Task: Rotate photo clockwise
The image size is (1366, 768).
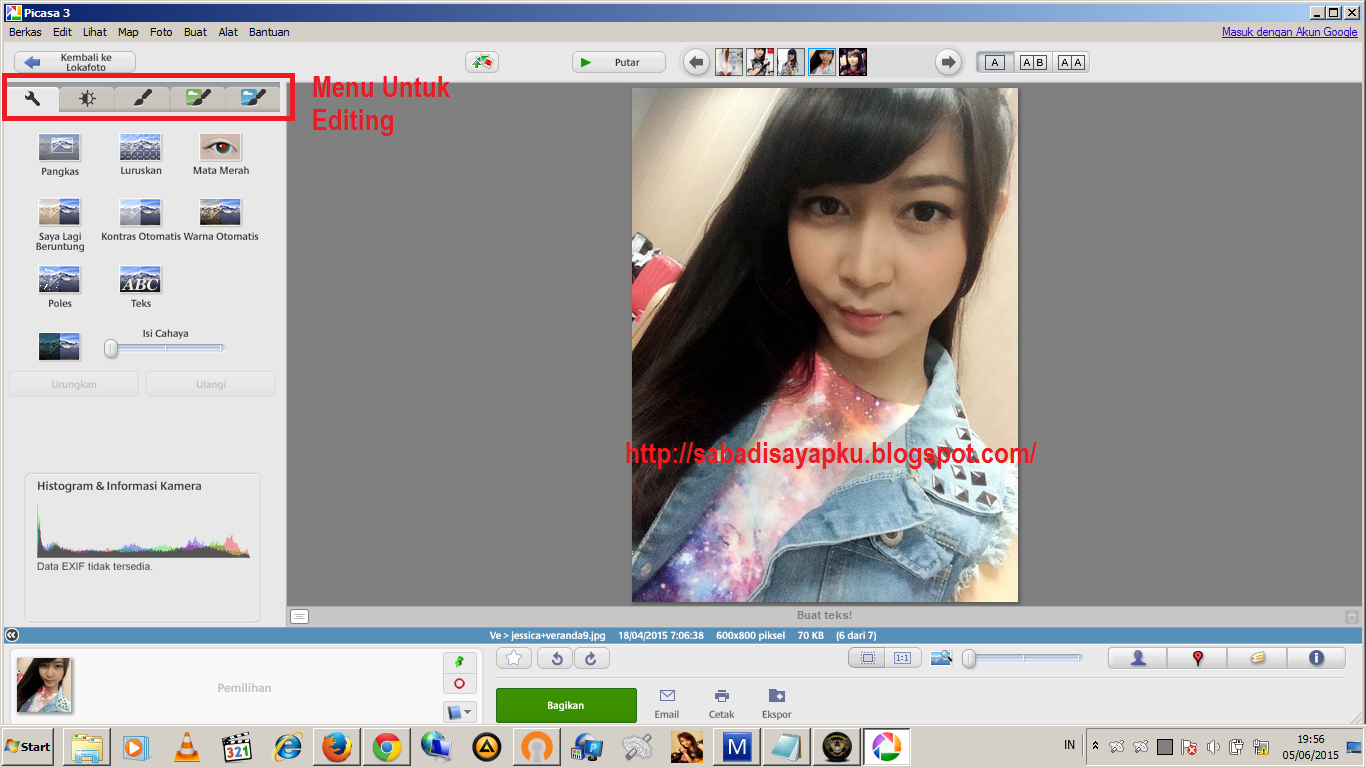Action: click(x=592, y=658)
